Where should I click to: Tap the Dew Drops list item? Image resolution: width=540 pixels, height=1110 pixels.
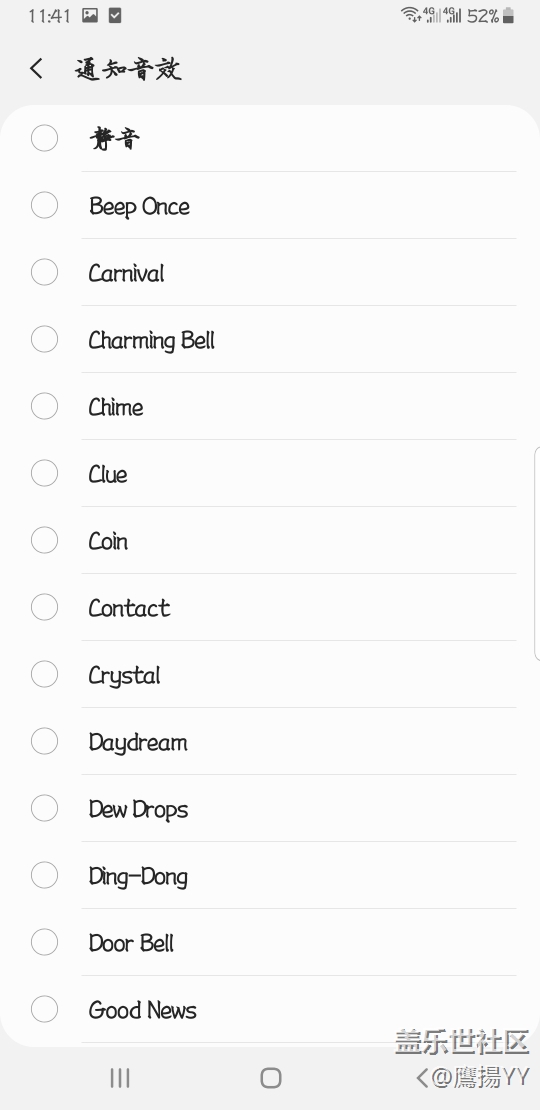pos(270,808)
